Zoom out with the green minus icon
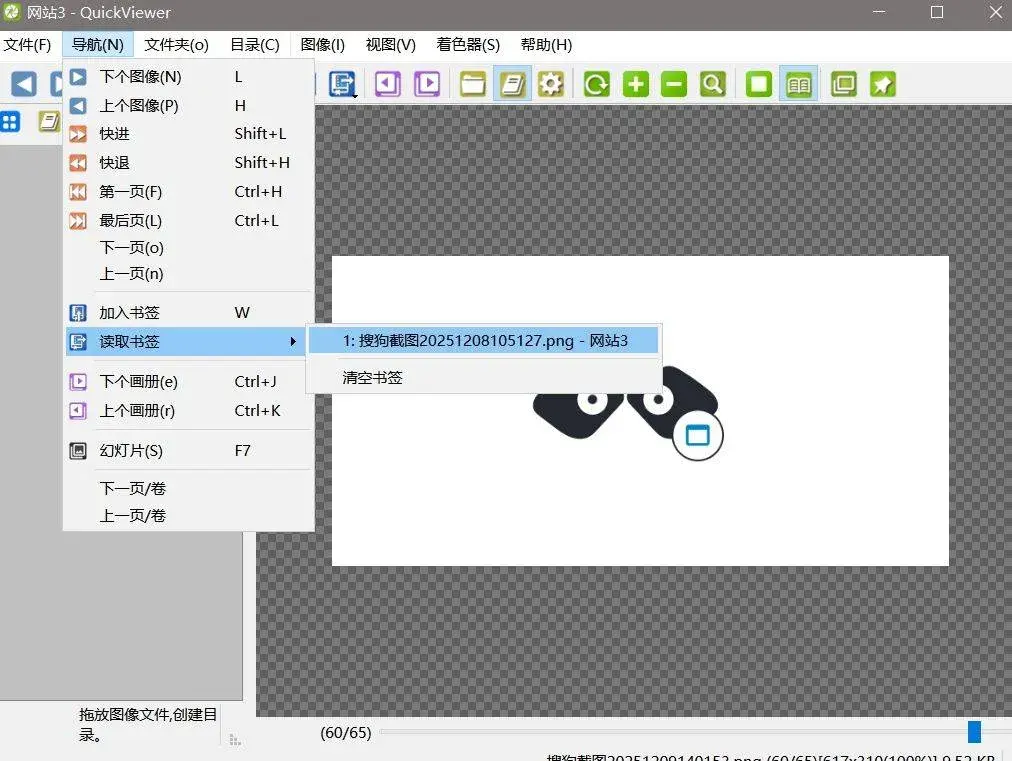Image resolution: width=1012 pixels, height=761 pixels. [x=674, y=84]
